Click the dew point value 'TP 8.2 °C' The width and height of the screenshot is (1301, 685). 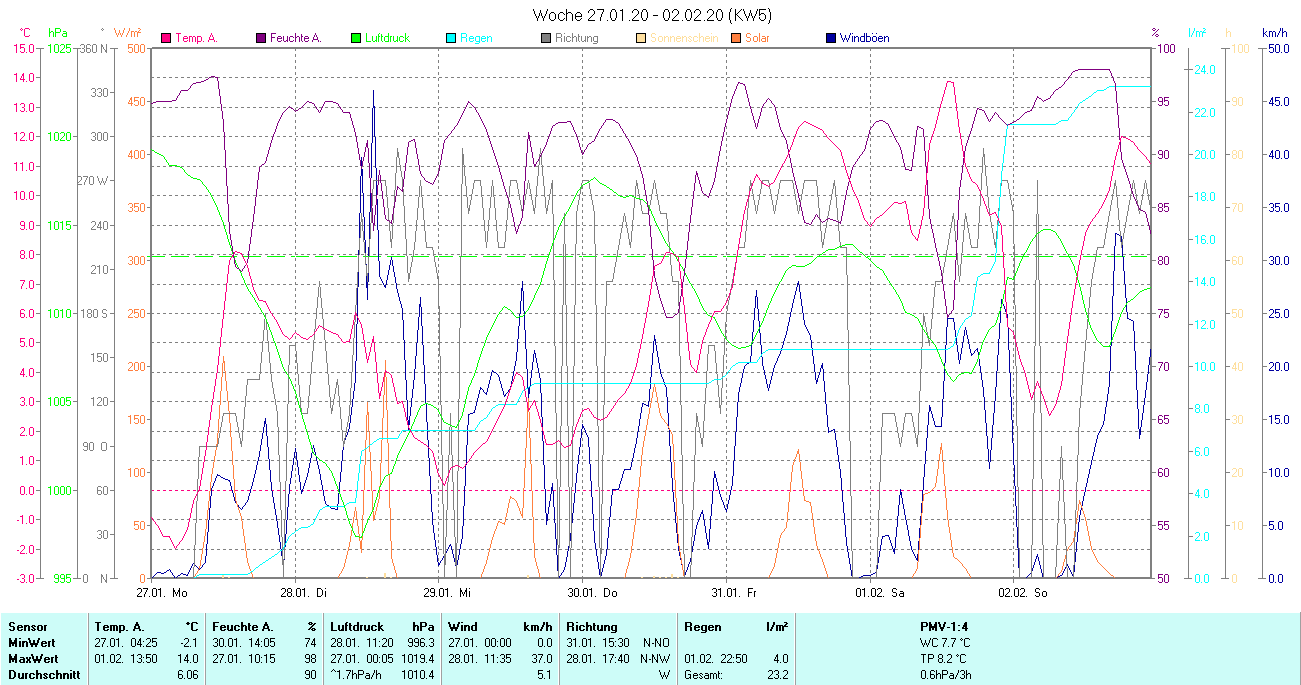click(x=945, y=659)
